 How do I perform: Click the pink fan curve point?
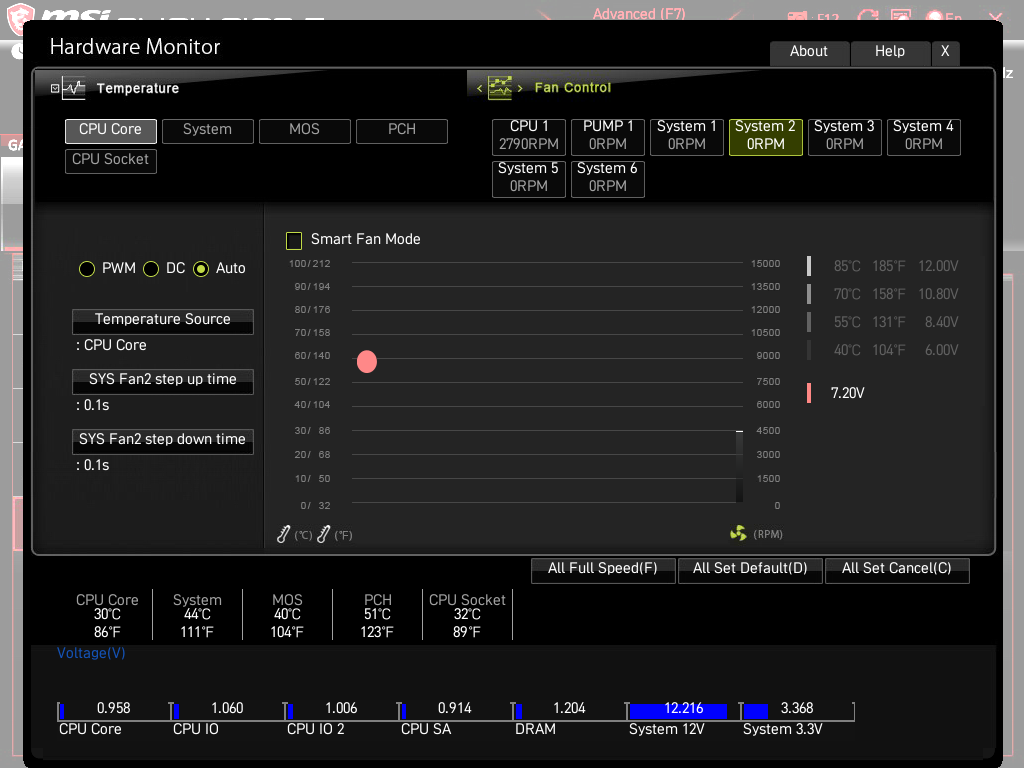click(367, 362)
